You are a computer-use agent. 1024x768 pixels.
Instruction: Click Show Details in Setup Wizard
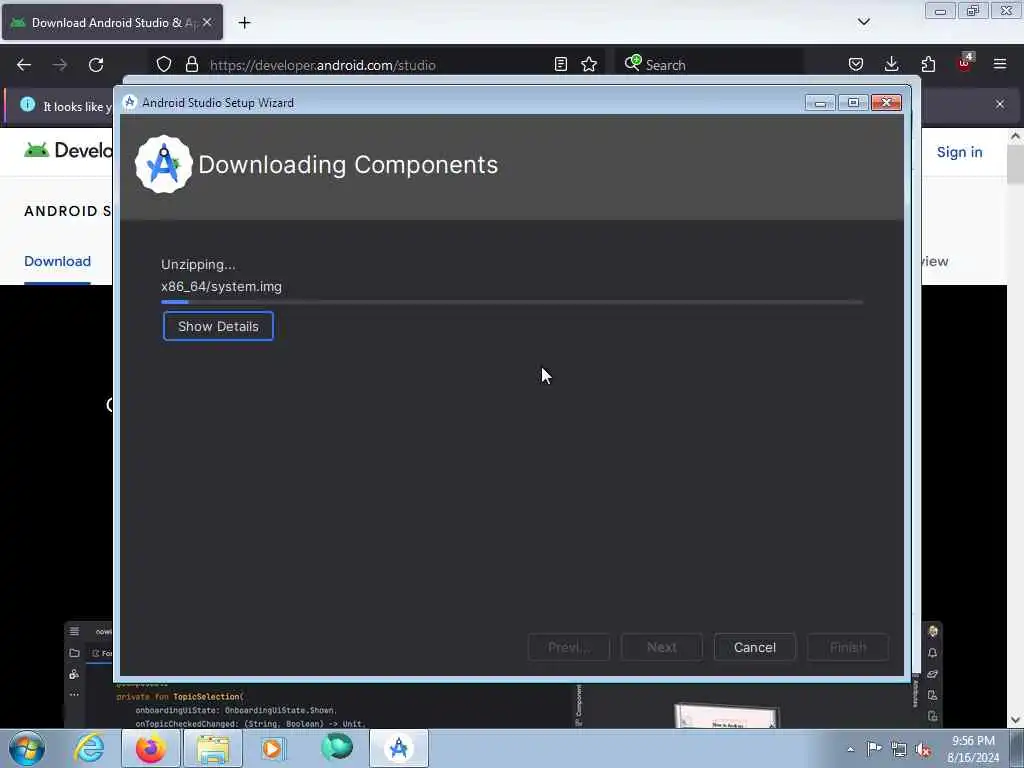click(x=218, y=326)
